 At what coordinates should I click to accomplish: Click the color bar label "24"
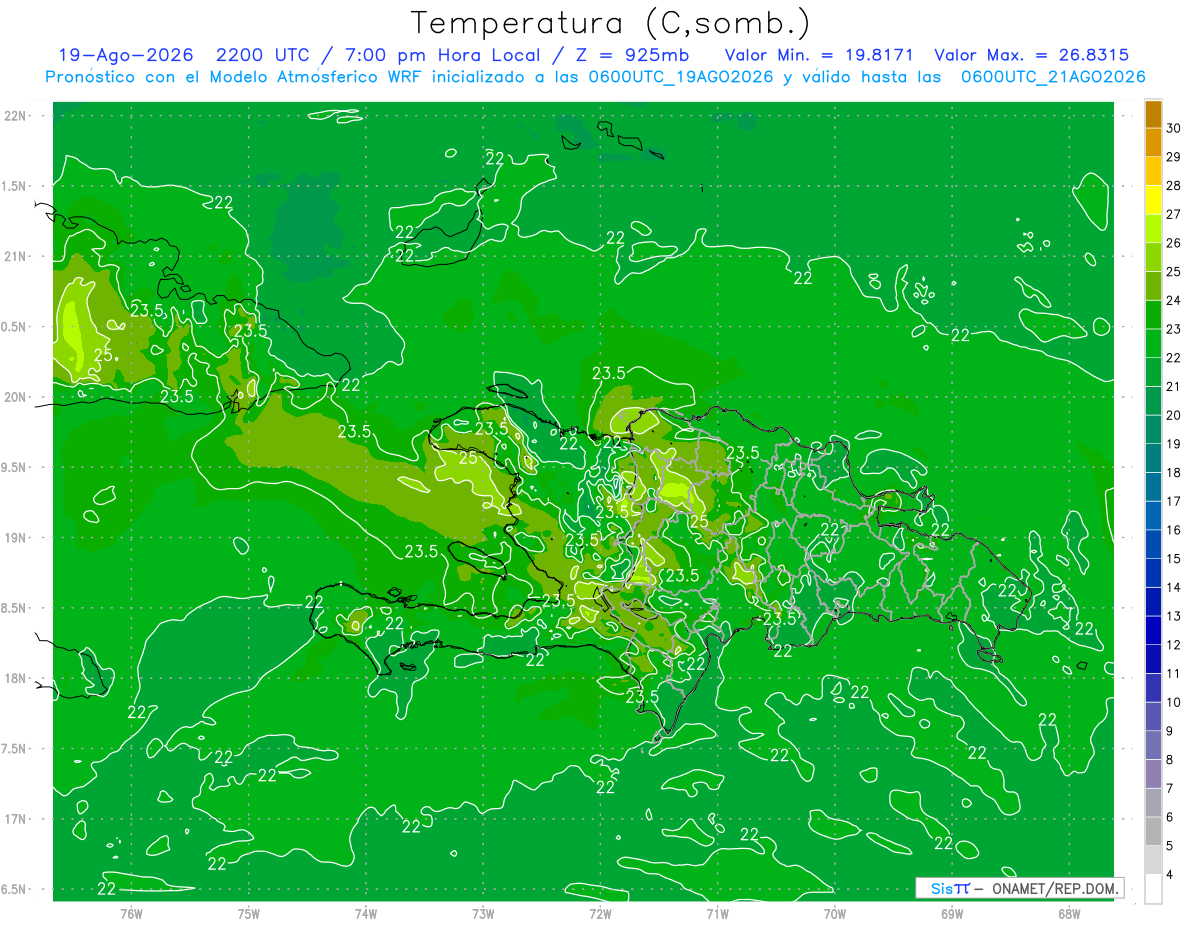(x=1173, y=300)
